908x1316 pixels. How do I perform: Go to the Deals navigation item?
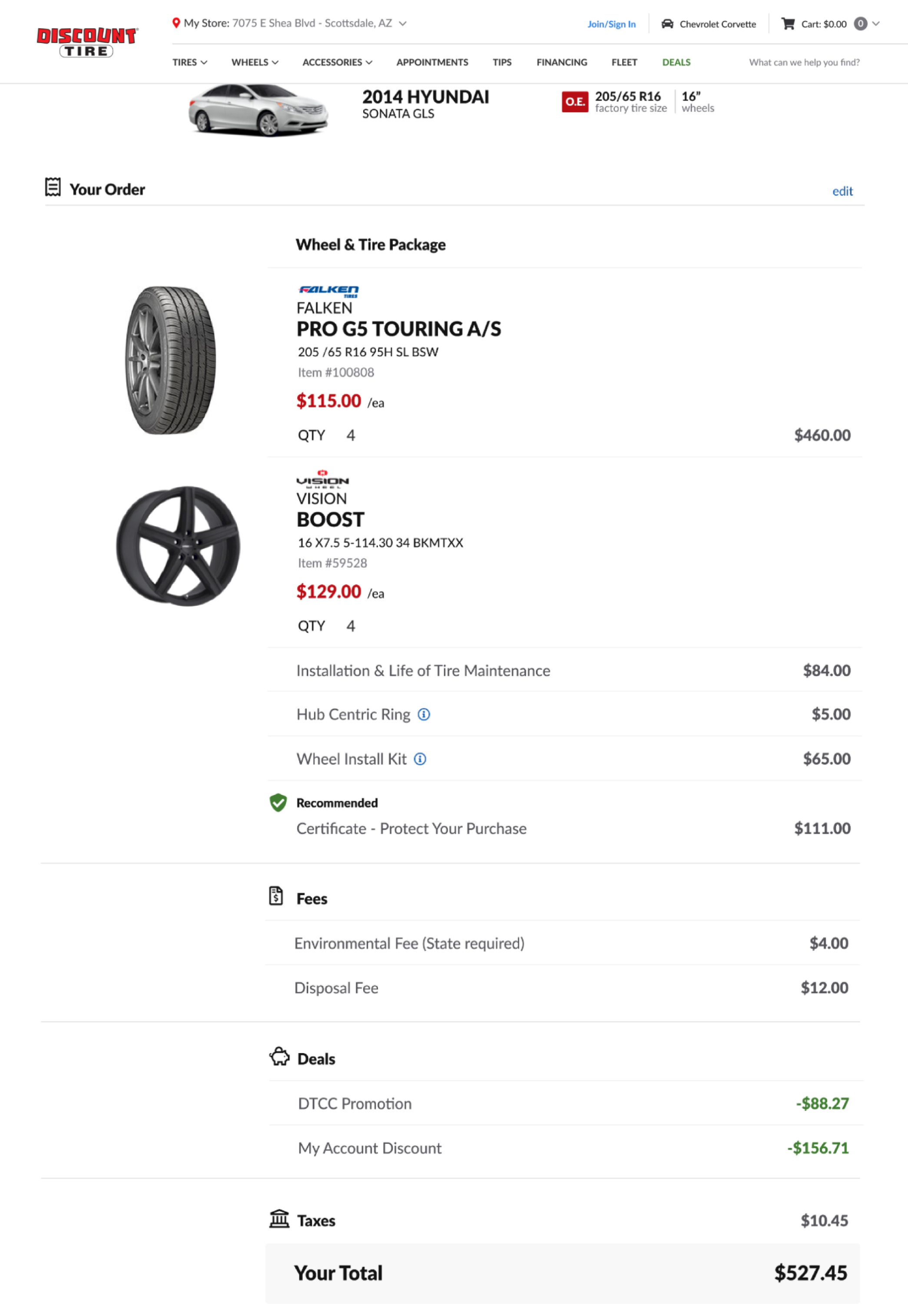click(676, 62)
